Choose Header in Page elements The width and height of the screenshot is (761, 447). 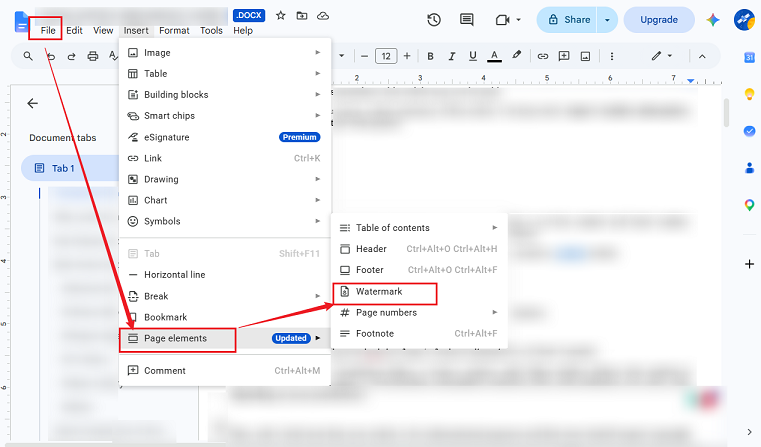point(419,248)
